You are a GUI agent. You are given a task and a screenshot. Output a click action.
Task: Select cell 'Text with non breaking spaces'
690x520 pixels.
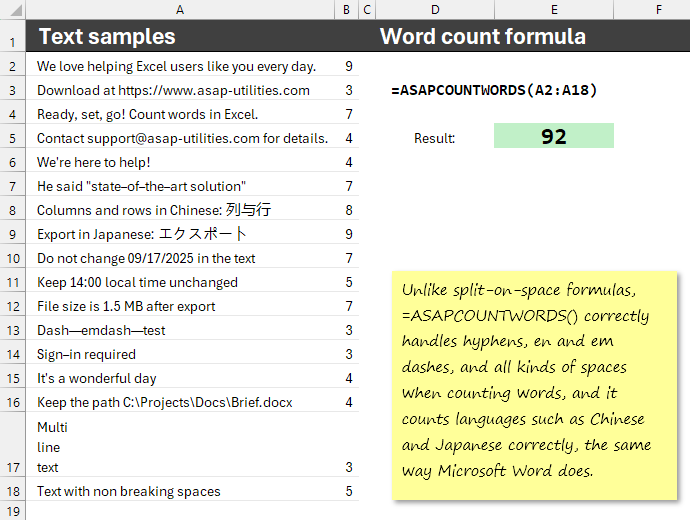point(180,491)
